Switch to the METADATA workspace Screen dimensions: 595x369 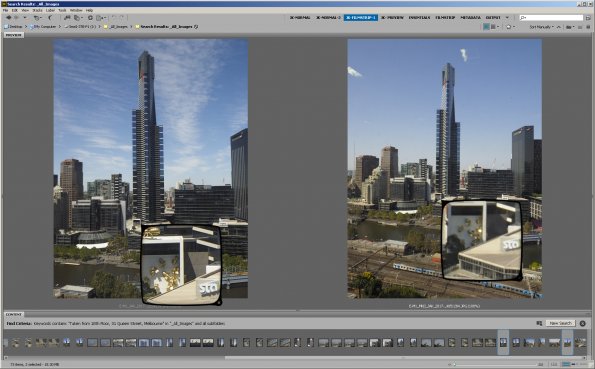(x=471, y=17)
